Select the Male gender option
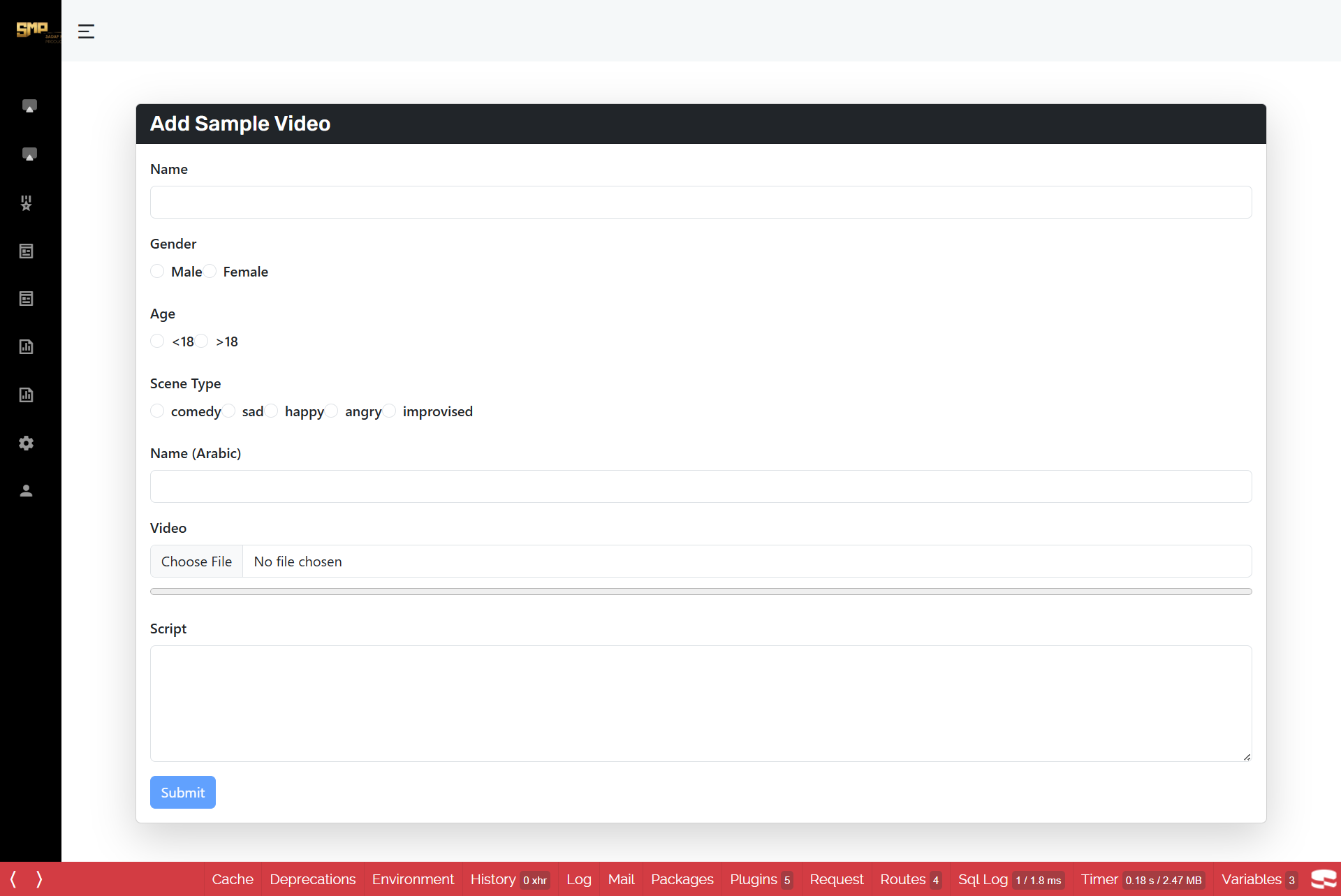The image size is (1341, 896). tap(157, 271)
